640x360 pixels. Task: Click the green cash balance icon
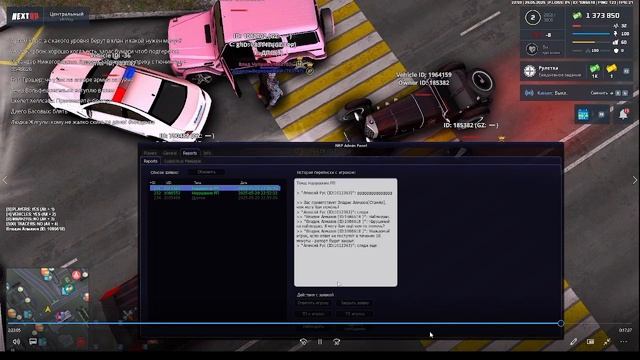click(x=577, y=16)
